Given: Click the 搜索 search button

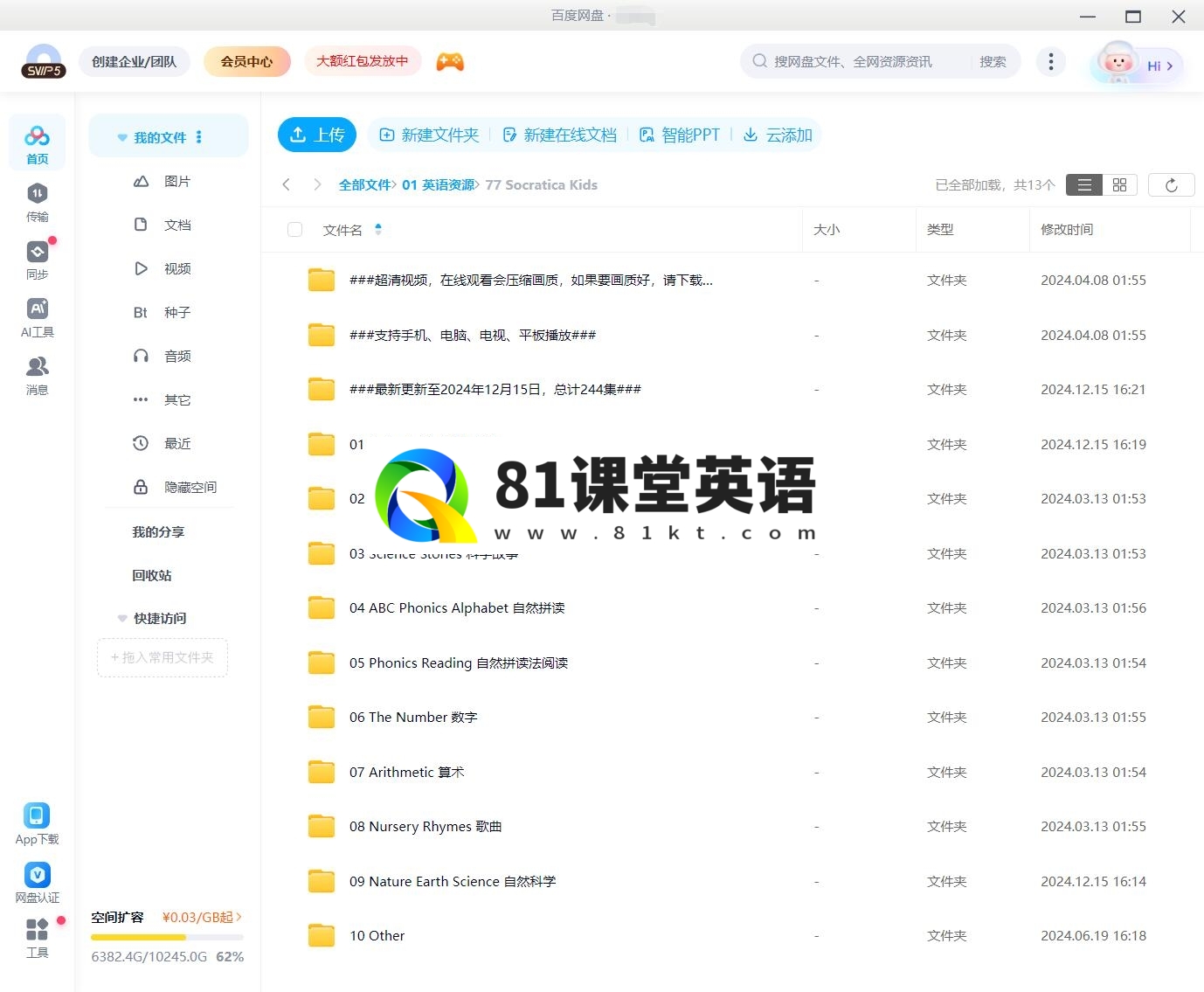Looking at the screenshot, I should 993,61.
